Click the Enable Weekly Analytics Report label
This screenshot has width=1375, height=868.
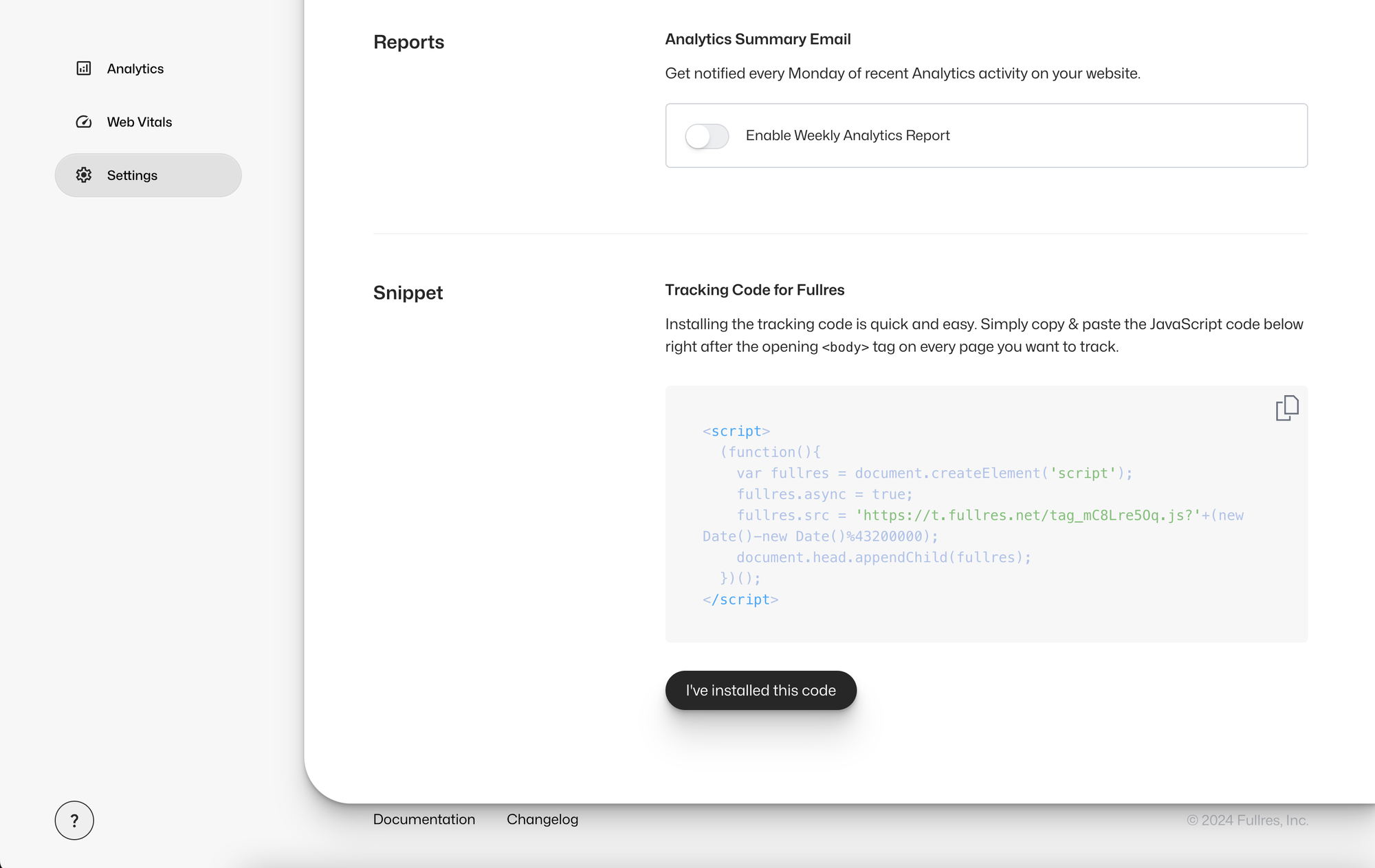tap(848, 135)
